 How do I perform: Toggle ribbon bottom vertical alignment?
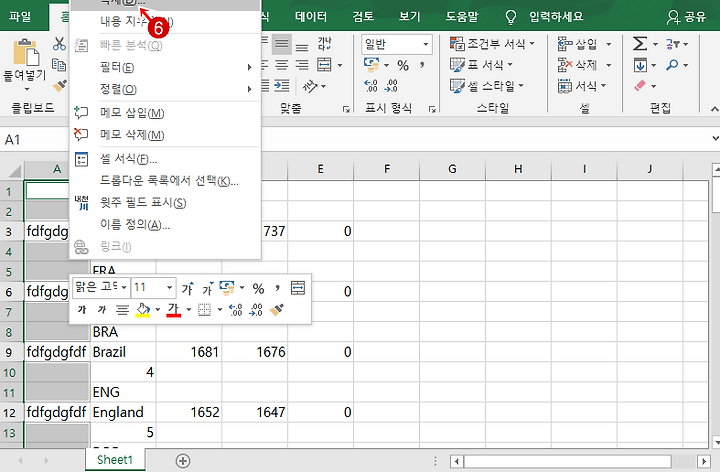(x=302, y=45)
